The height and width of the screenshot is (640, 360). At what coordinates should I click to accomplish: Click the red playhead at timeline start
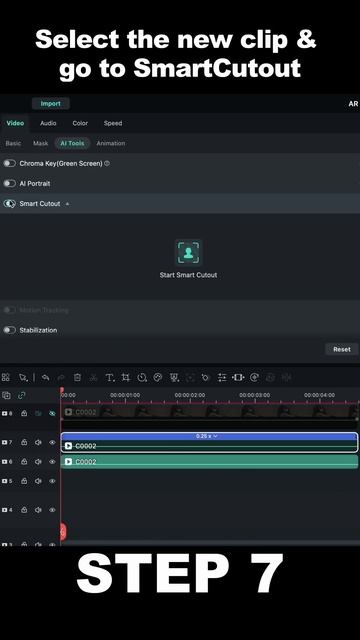coord(62,391)
